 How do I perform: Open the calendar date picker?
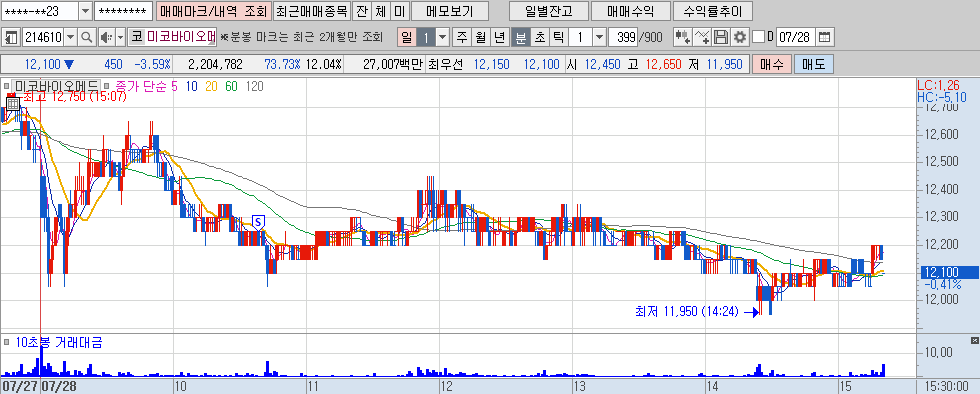point(825,38)
